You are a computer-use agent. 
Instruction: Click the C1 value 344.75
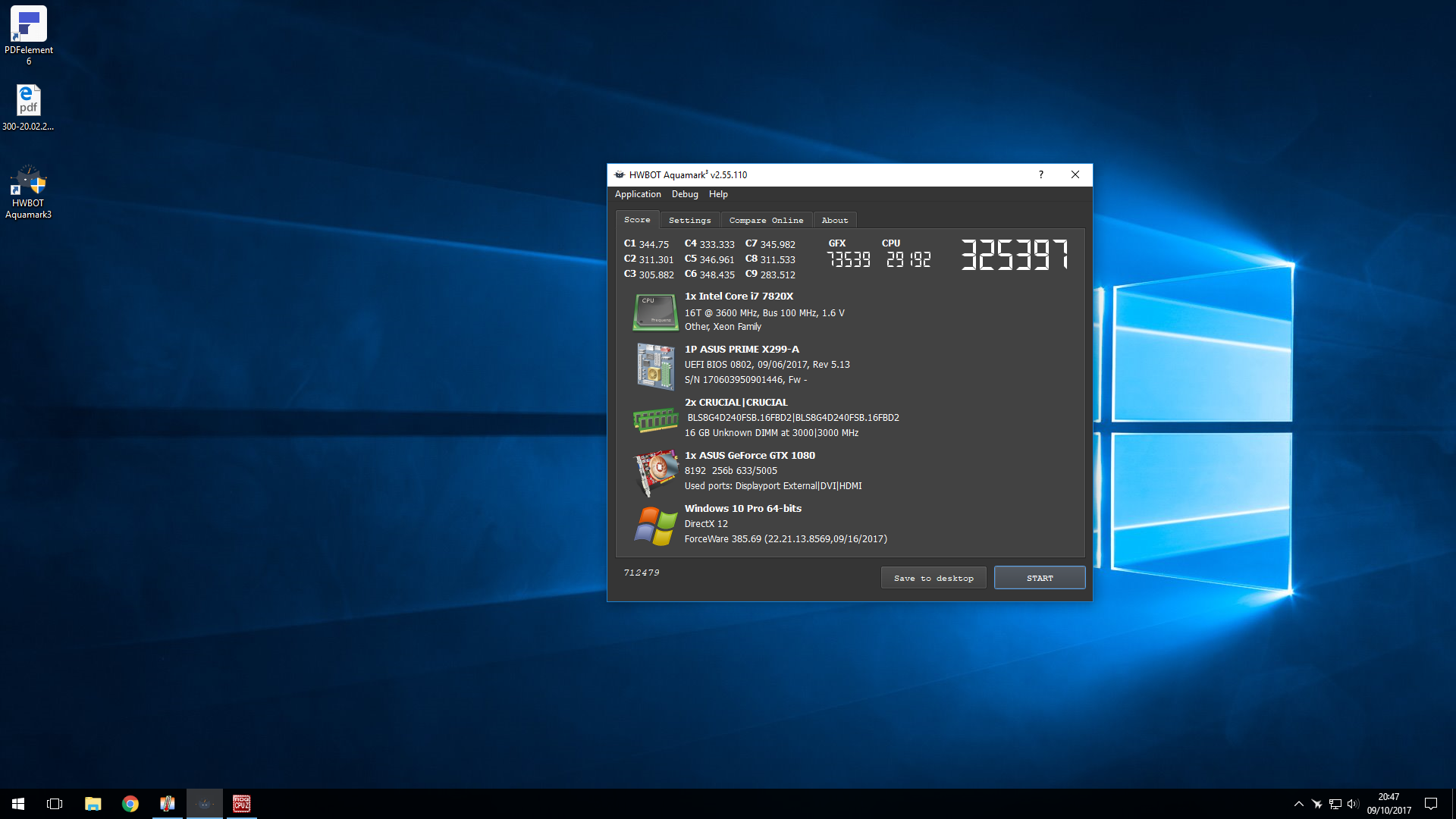click(x=654, y=244)
